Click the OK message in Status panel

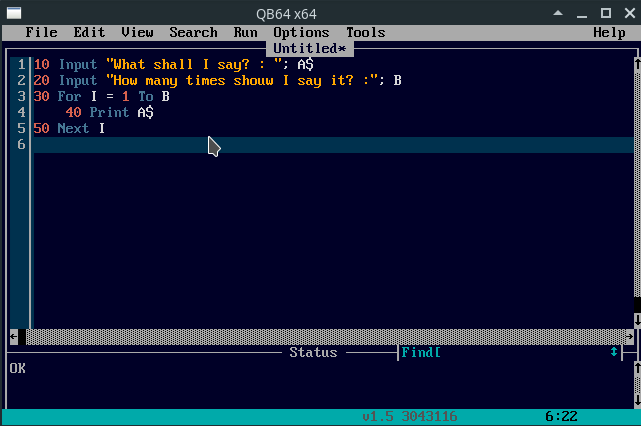[18, 368]
